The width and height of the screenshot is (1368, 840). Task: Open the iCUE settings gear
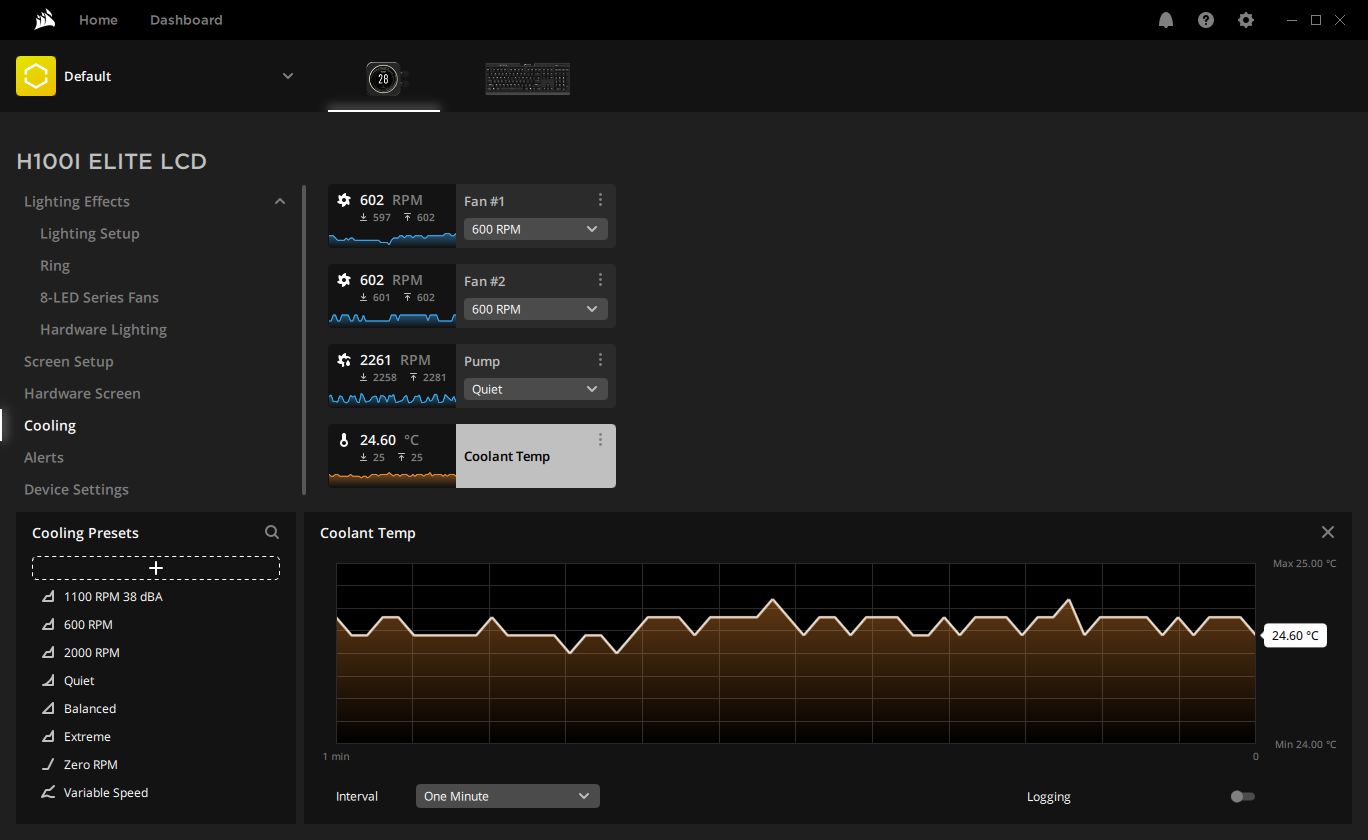[x=1246, y=20]
